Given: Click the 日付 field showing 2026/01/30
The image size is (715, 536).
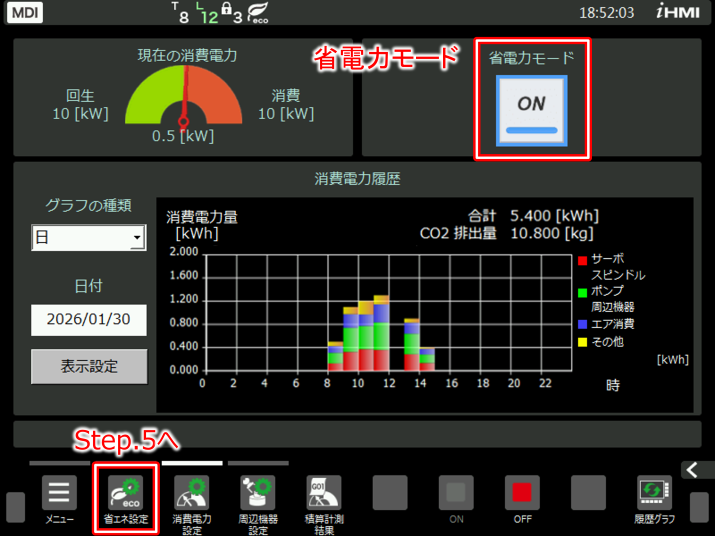Looking at the screenshot, I should [89, 320].
